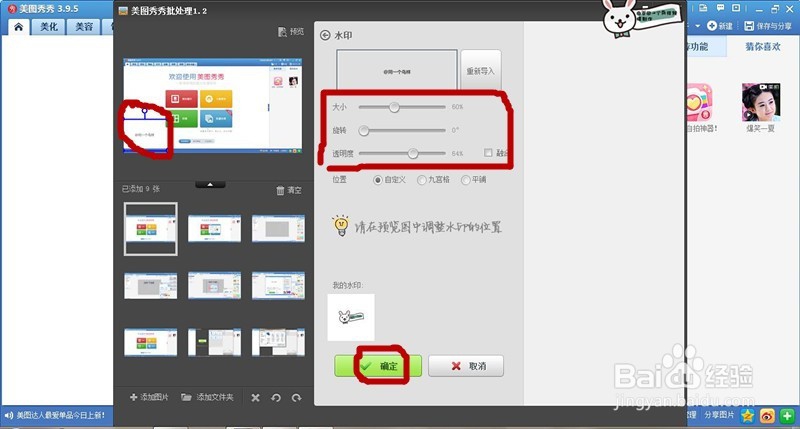This screenshot has height=429, width=800.
Task: Click the watermark image preview box above sliders
Action: click(x=397, y=70)
